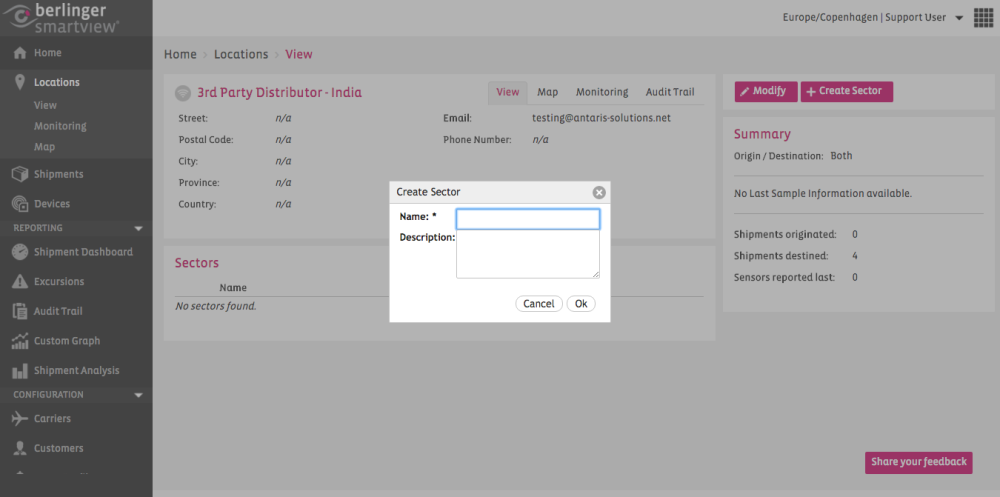
Task: Click the Custom Graph menu label
Action: [67, 341]
